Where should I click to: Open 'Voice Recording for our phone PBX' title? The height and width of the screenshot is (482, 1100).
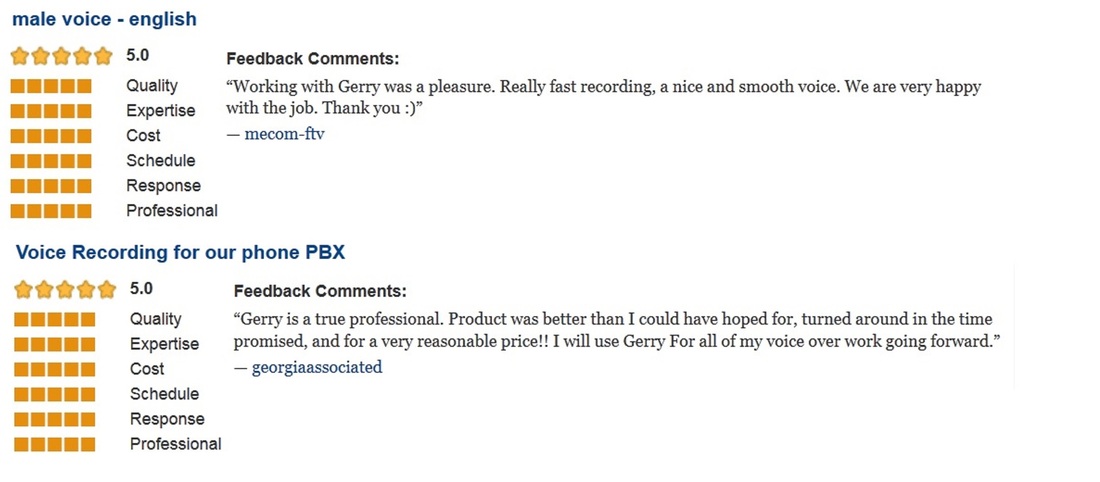(x=180, y=253)
